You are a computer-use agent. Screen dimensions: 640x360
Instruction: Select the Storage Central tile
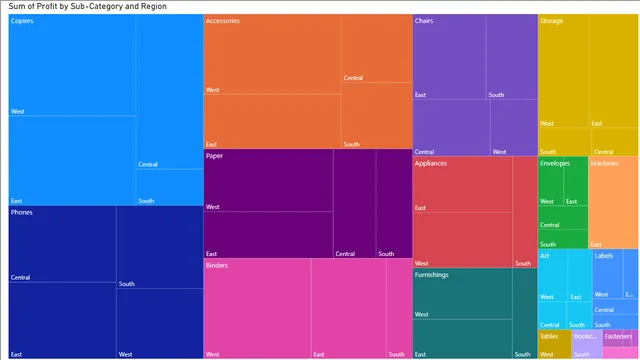(x=615, y=142)
